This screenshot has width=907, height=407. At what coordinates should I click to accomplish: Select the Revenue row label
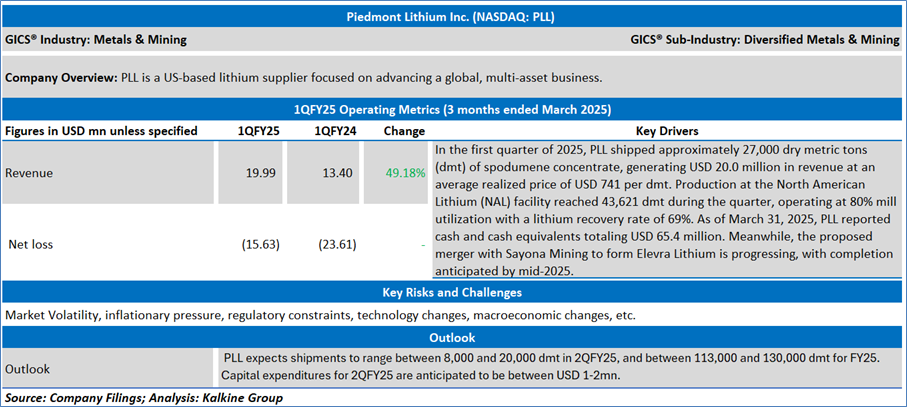[x=29, y=173]
